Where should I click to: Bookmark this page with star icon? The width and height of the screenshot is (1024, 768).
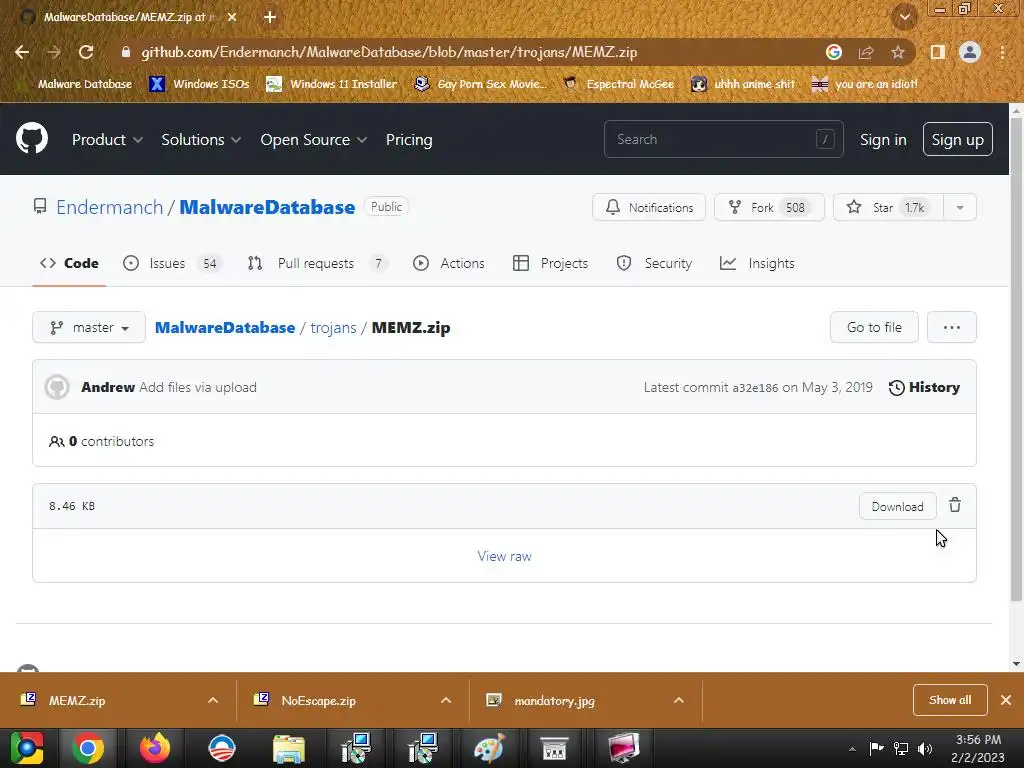pos(898,52)
